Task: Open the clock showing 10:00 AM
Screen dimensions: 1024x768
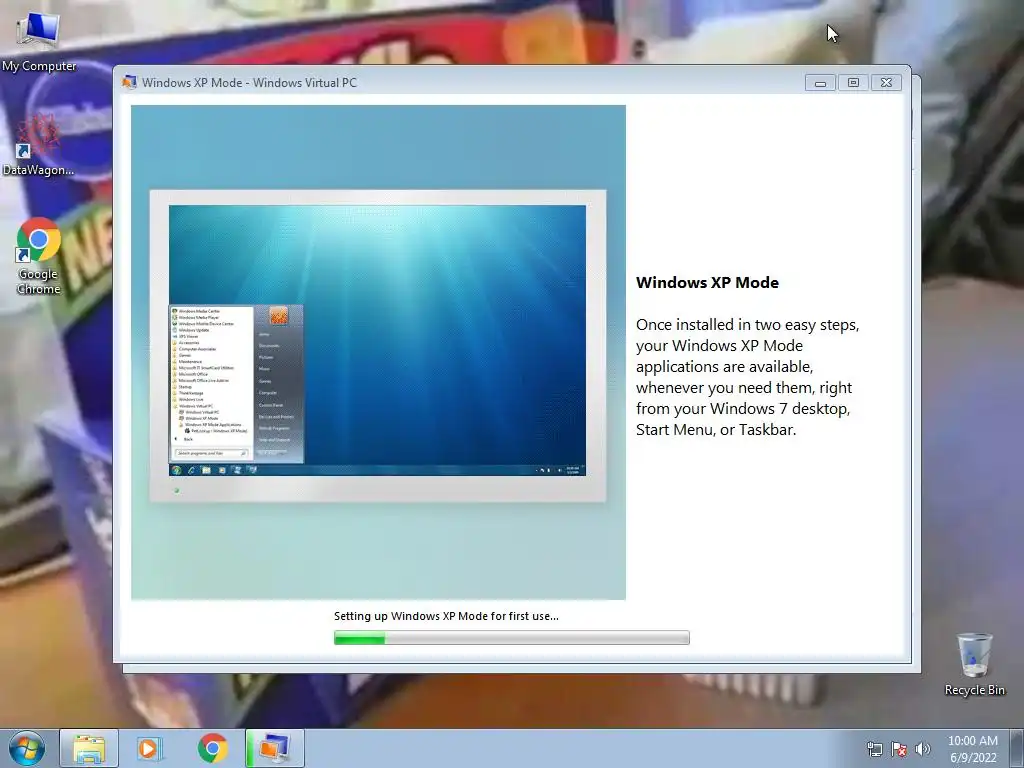Action: point(972,749)
